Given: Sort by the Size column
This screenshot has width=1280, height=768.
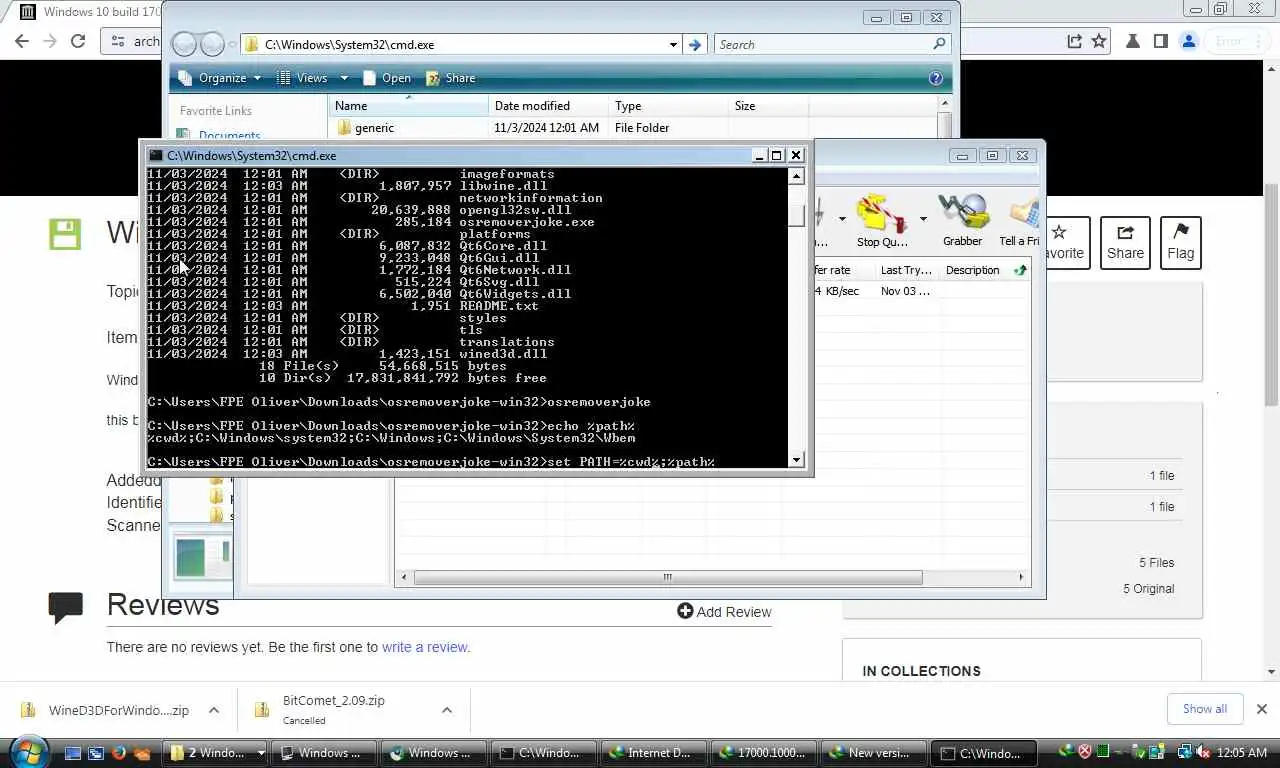Looking at the screenshot, I should tap(768, 106).
